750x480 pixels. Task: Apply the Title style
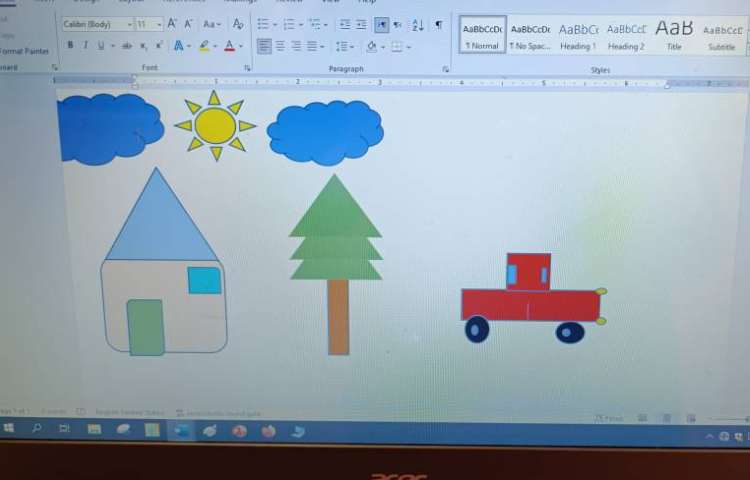[674, 35]
